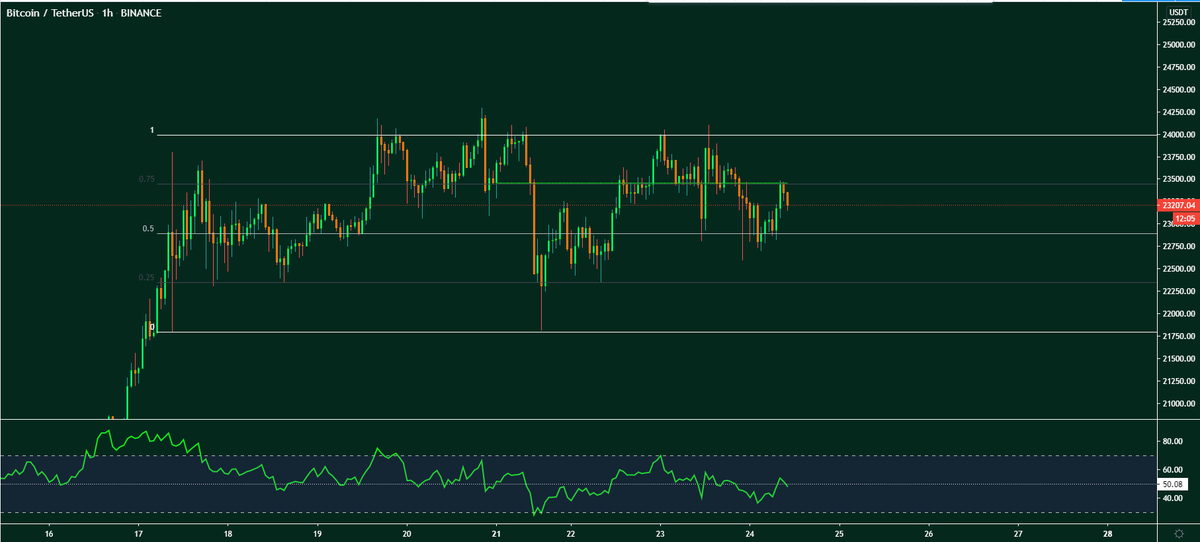The height and width of the screenshot is (542, 1200).
Task: Click the 25250.00 price axis label
Action: (x=1179, y=23)
